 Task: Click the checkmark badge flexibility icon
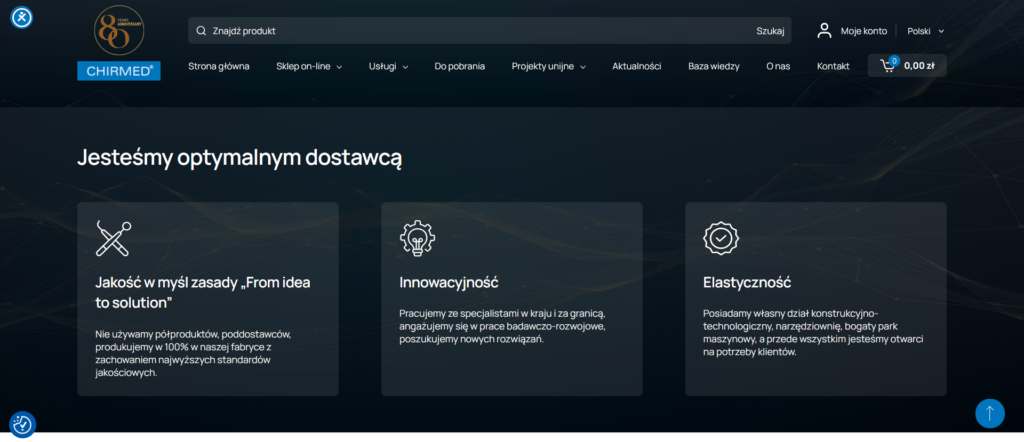(x=721, y=238)
